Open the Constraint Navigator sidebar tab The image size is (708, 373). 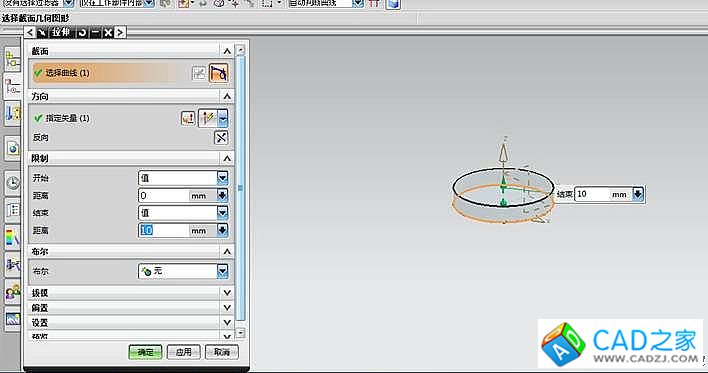[12, 86]
